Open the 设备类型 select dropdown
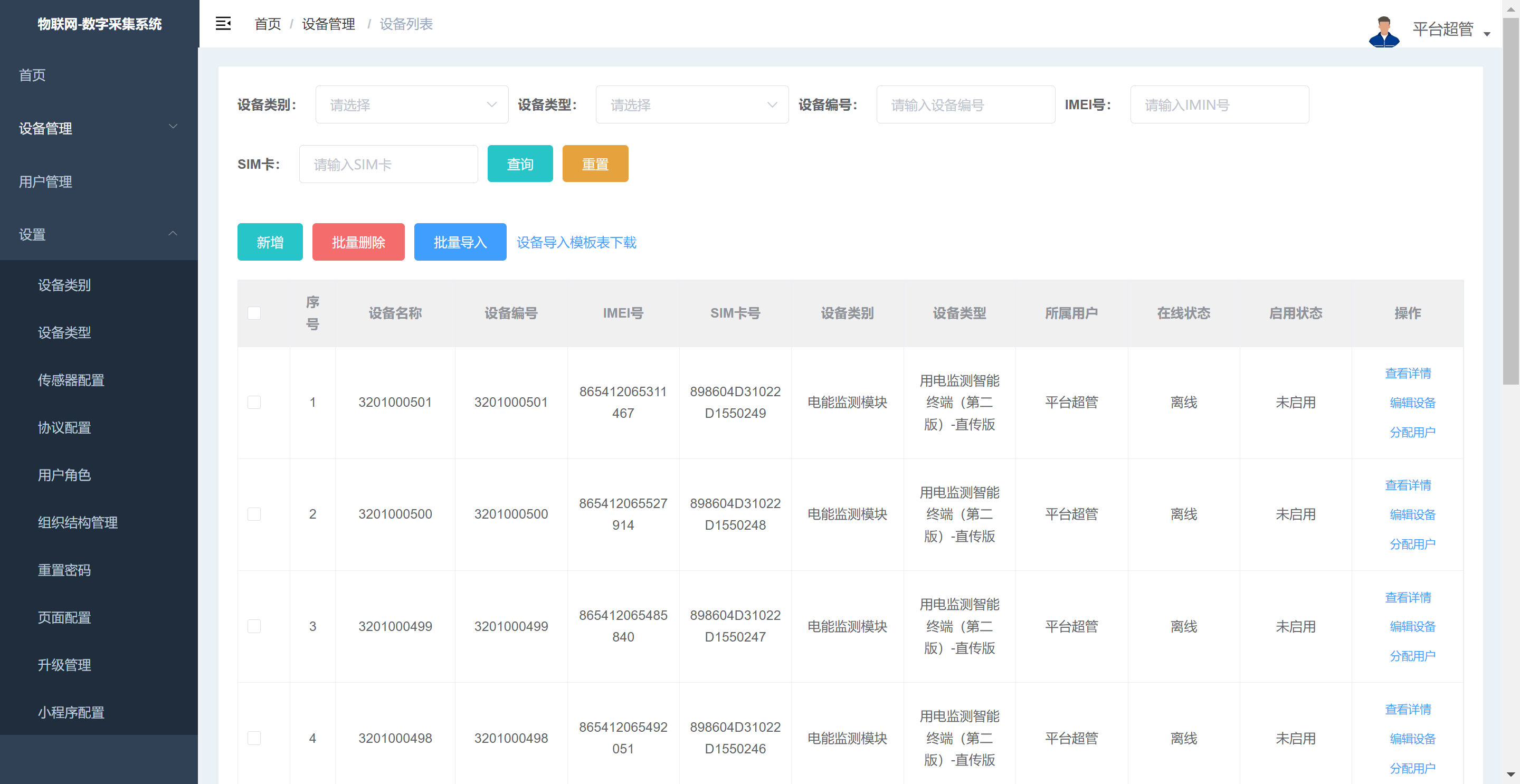 692,104
